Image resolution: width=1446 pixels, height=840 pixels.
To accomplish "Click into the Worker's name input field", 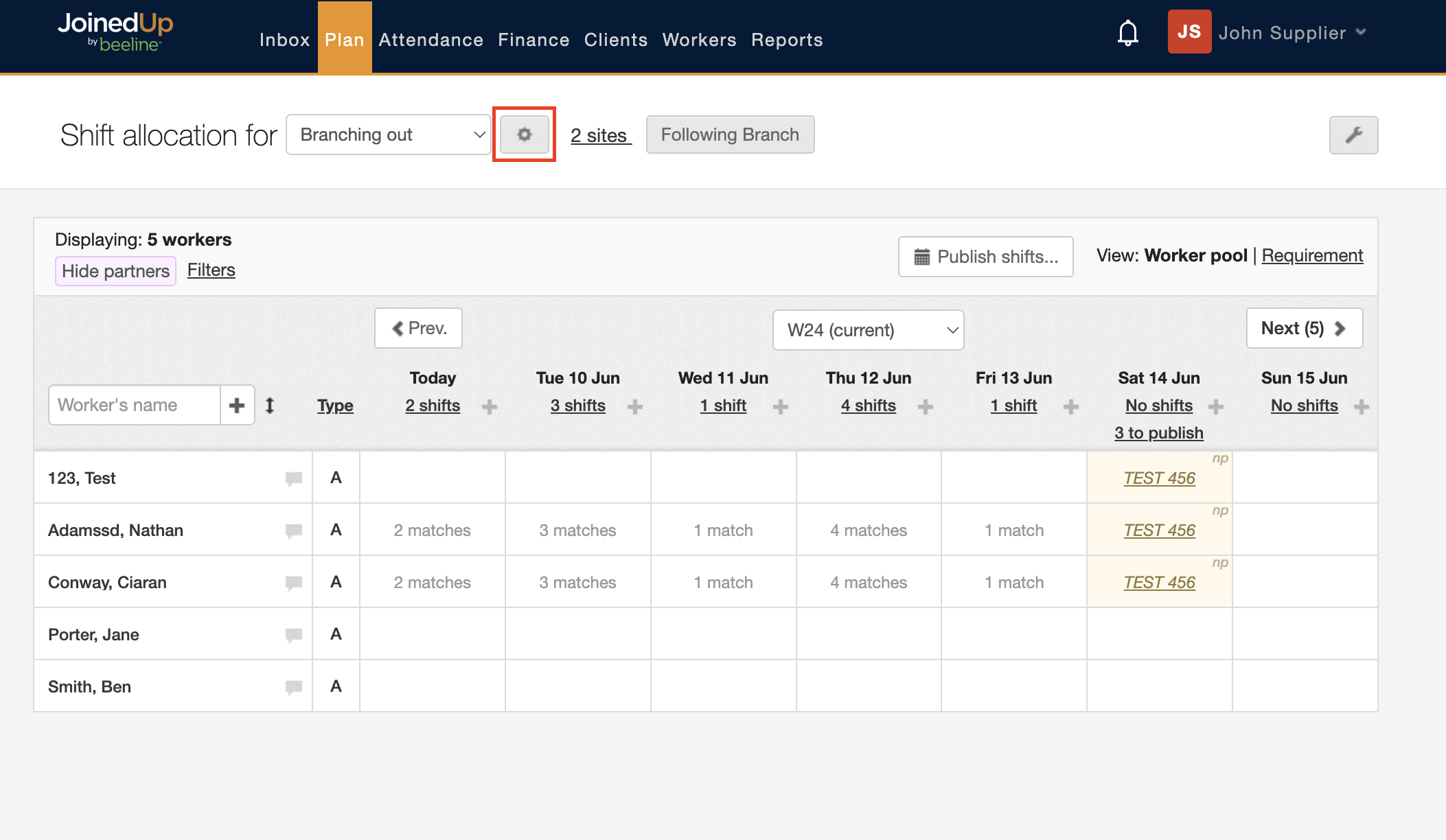I will 135,406.
